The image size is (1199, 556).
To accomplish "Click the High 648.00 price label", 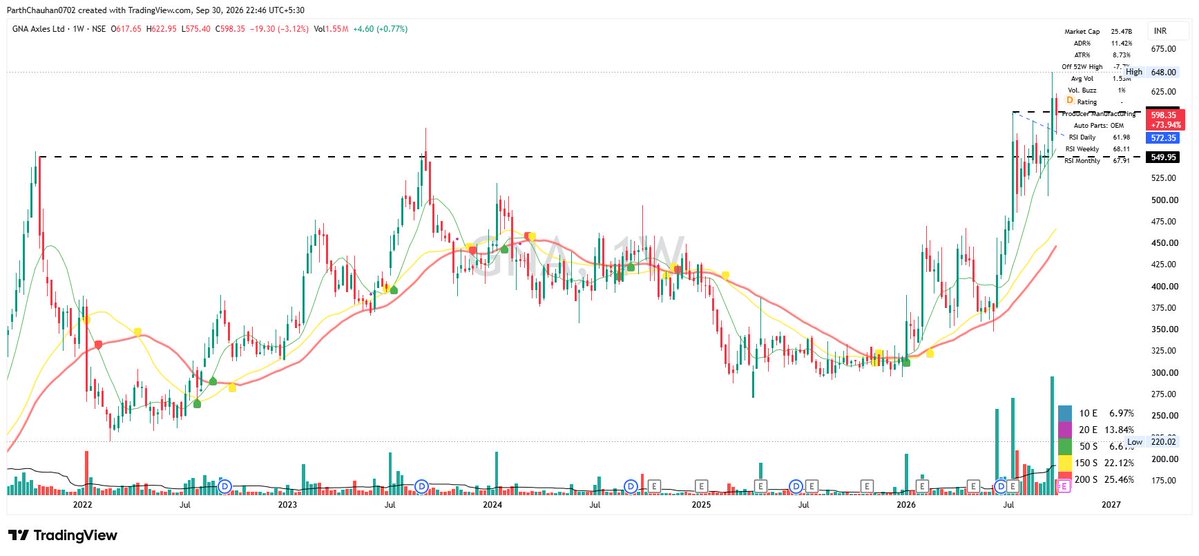I will tap(1152, 72).
